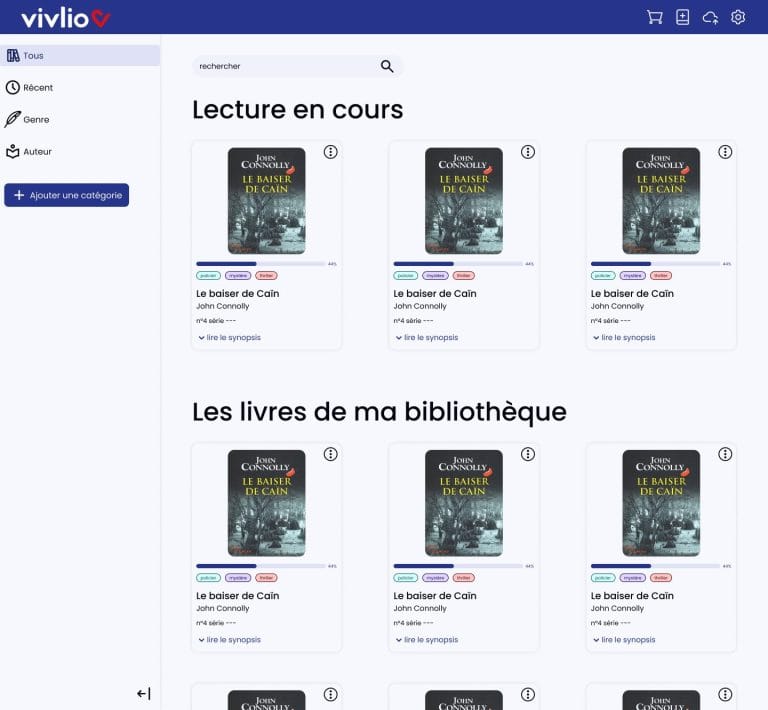Click the clock icon beside Récent
This screenshot has width=768, height=710.
tap(13, 88)
